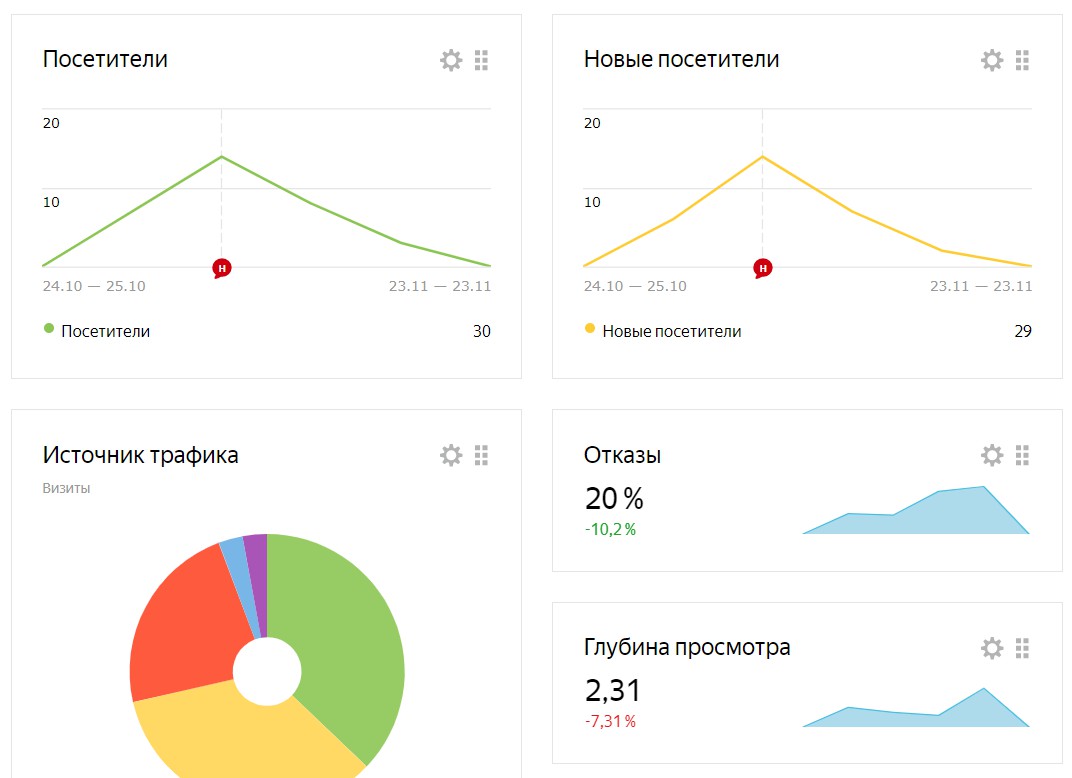Screen dimensions: 1072x778
Task: Click red note marker on Посетители chart
Action: pyautogui.click(x=222, y=268)
